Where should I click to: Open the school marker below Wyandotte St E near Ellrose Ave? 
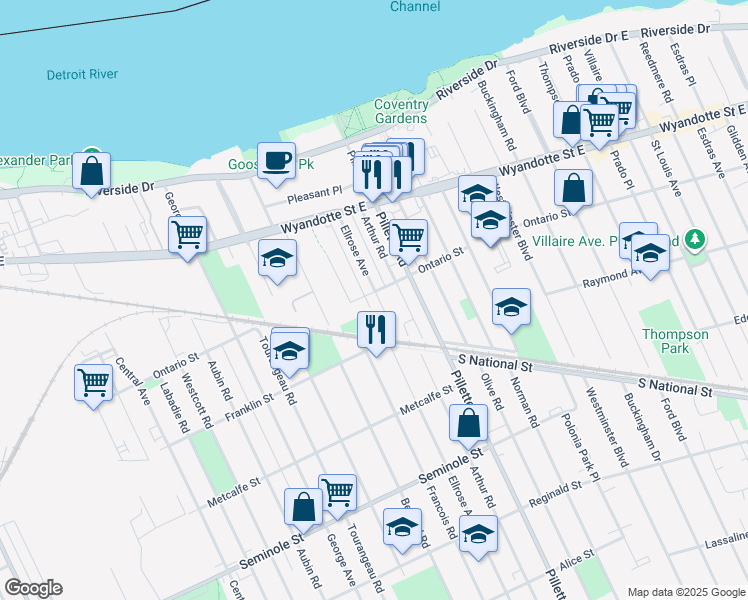click(x=277, y=259)
